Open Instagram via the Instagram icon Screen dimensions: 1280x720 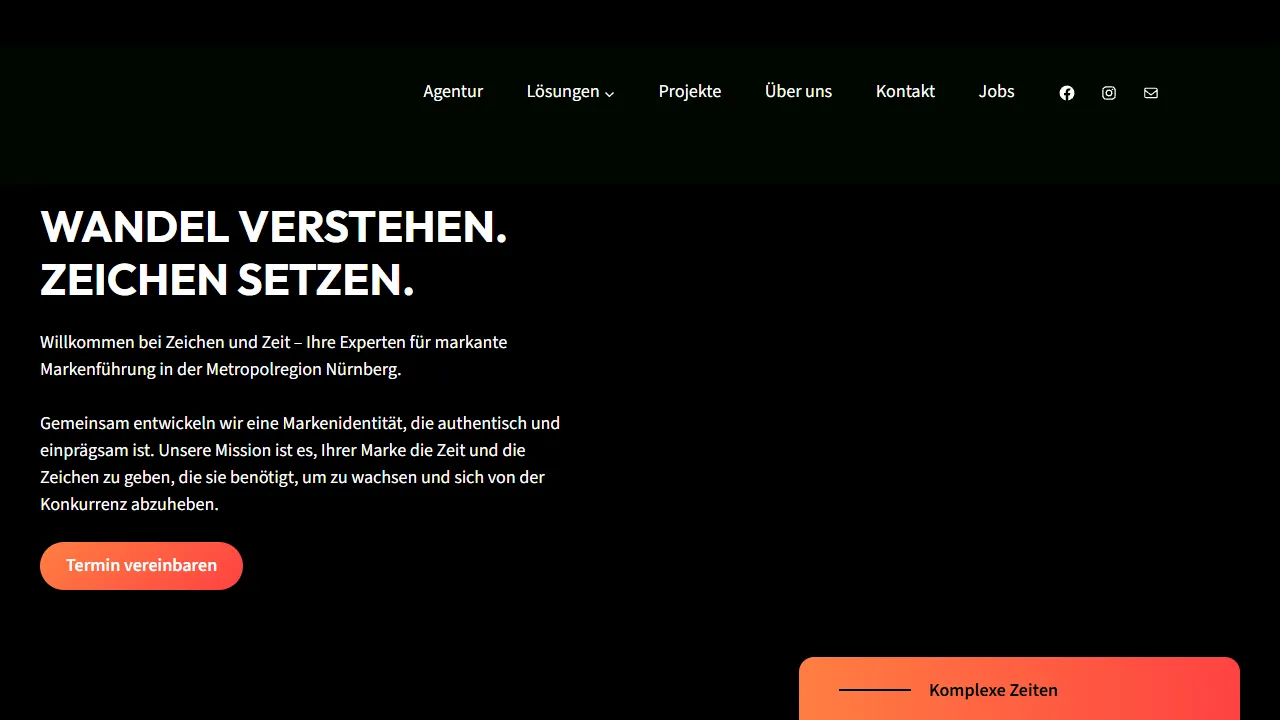[x=1108, y=92]
